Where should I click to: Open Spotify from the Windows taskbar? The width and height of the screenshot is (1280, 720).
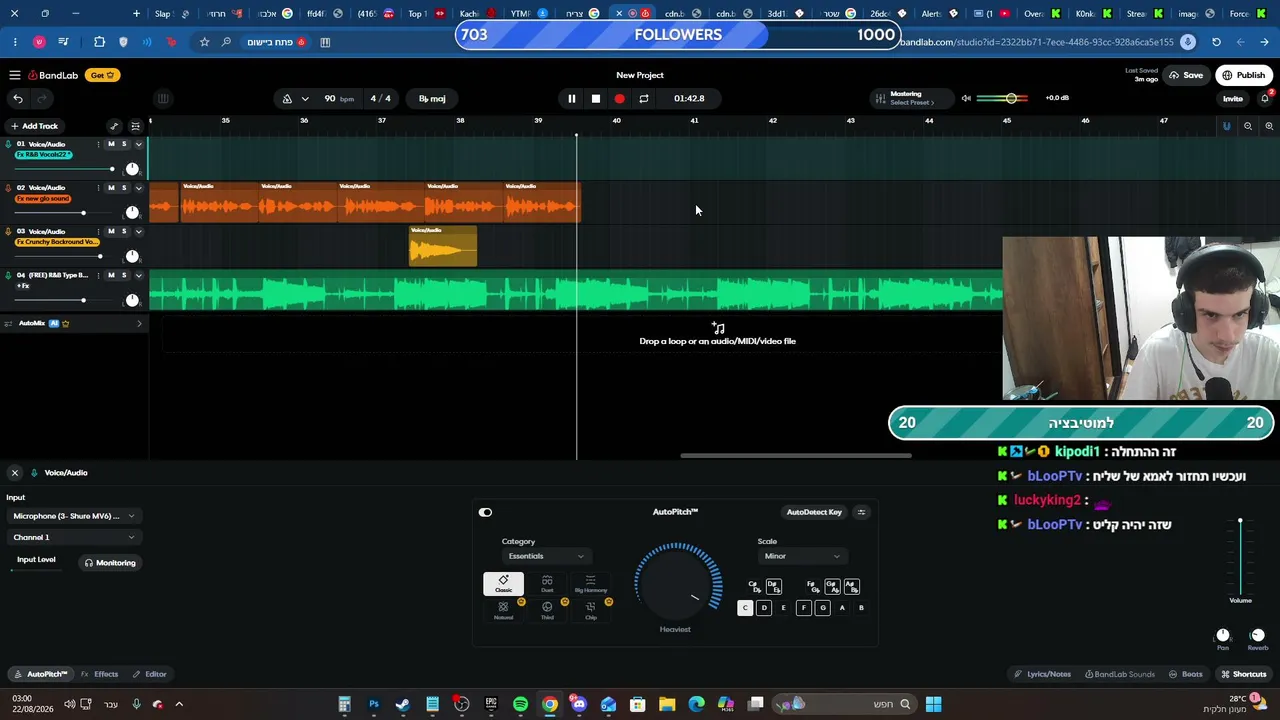(x=520, y=704)
